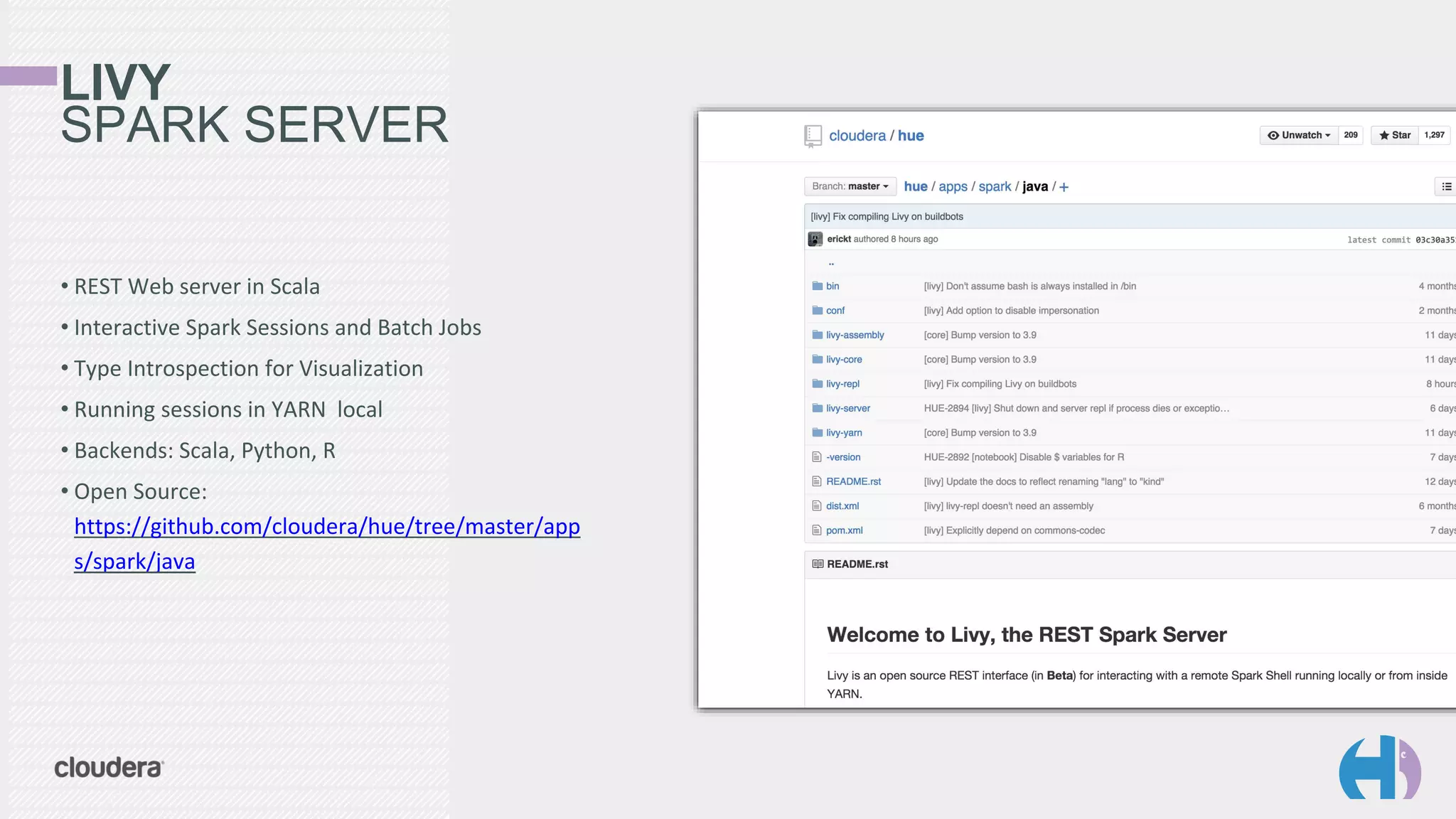Viewport: 1456px width, 819px height.
Task: Click the livy-yarn folder icon
Action: point(817,432)
